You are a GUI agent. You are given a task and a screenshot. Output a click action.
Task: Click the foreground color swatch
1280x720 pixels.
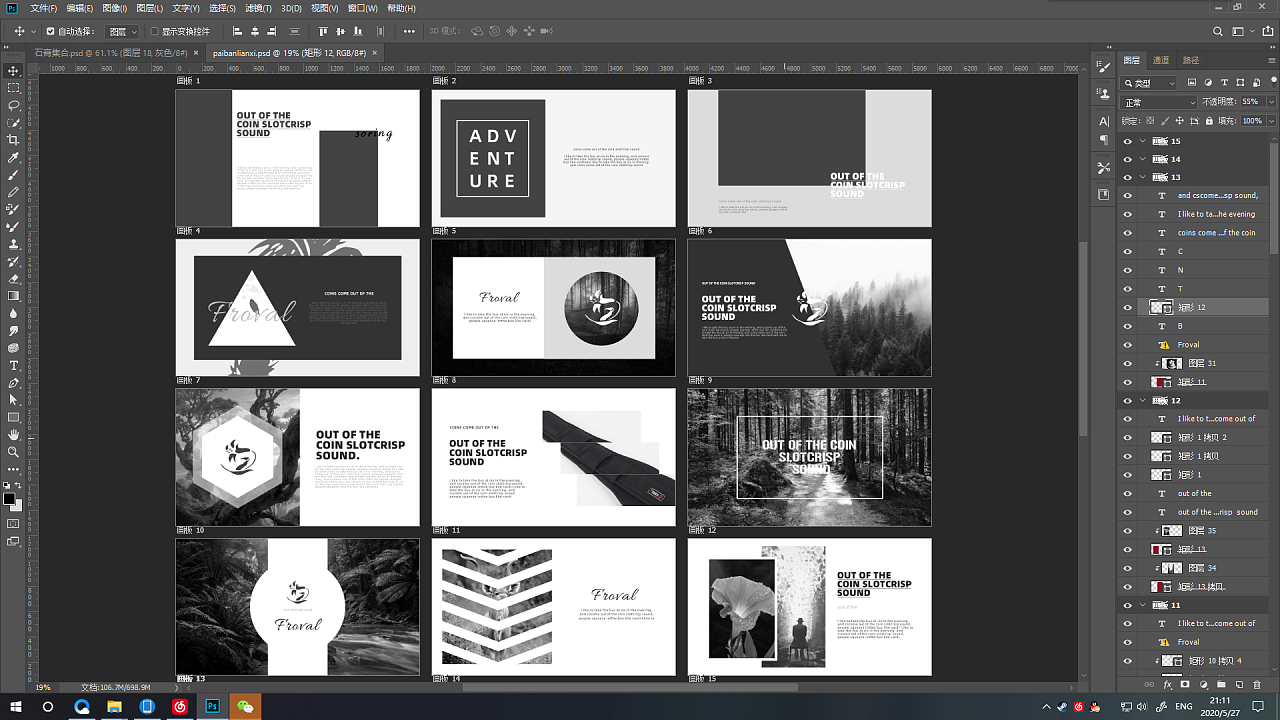pos(9,498)
